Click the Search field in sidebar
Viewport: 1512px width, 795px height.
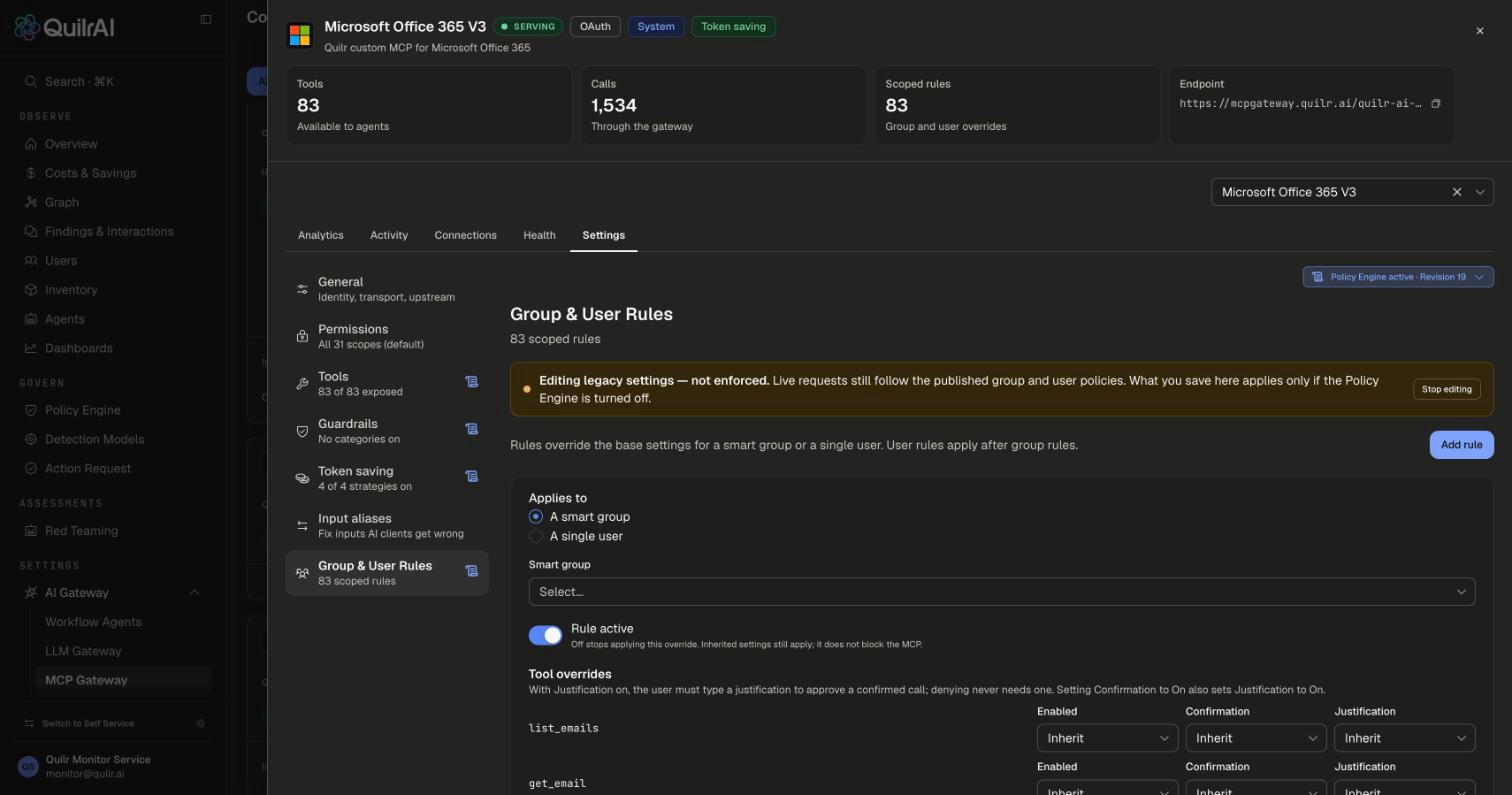click(113, 82)
